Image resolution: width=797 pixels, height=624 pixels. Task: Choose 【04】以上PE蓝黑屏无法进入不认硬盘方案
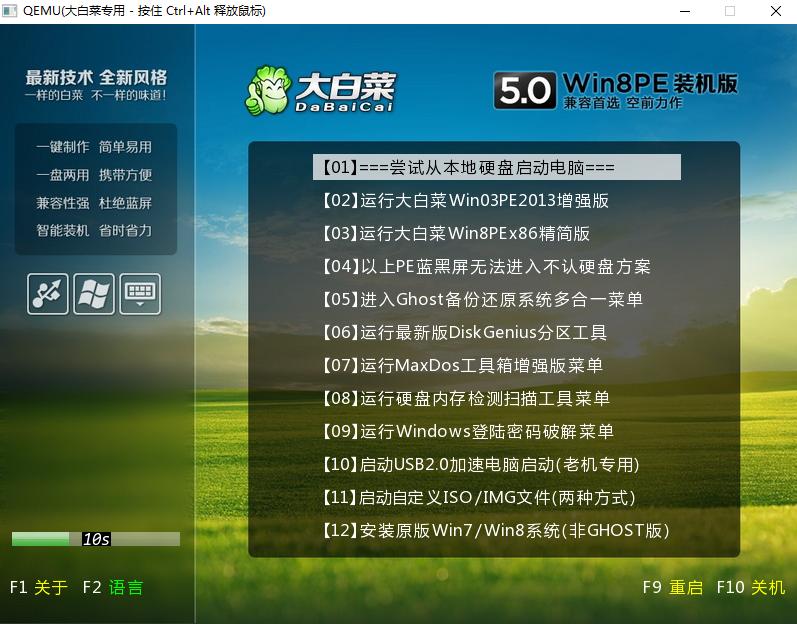coord(486,266)
